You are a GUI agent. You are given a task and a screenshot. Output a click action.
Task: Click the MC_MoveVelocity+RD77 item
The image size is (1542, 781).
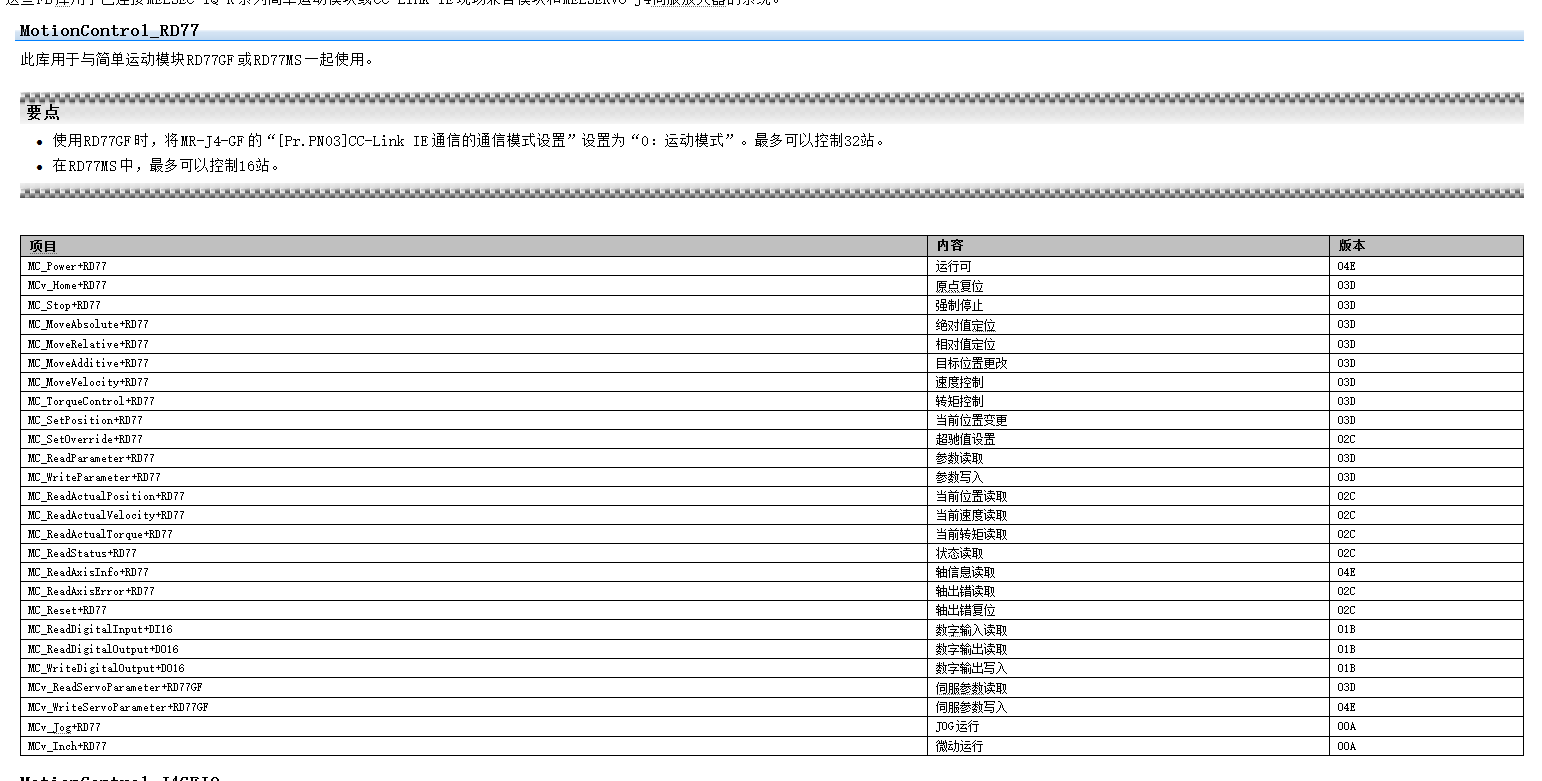(x=88, y=382)
